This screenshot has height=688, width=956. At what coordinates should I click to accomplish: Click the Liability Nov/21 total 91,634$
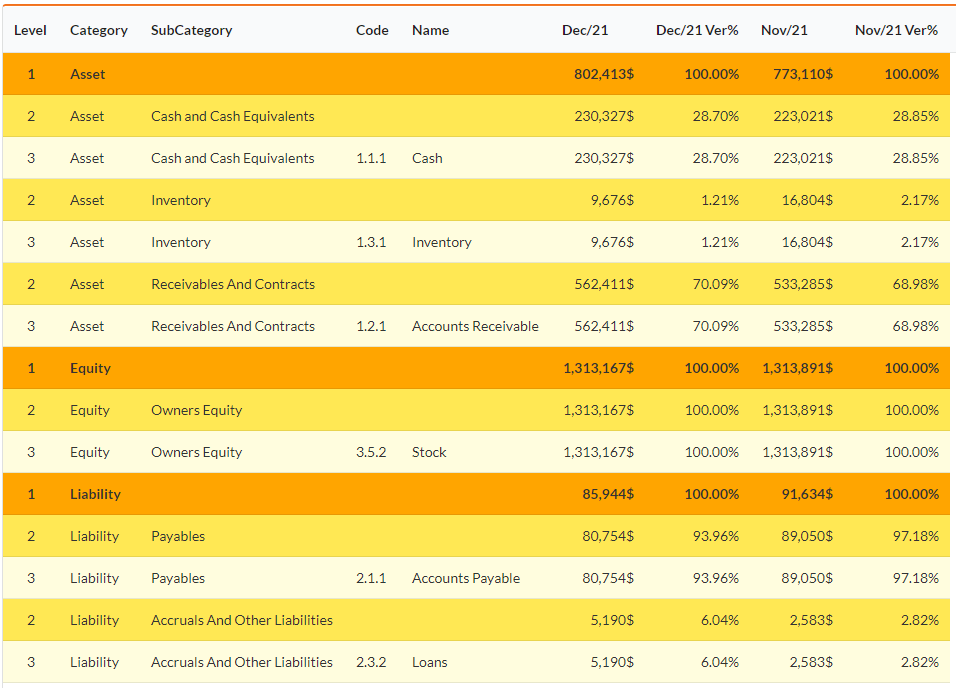pos(807,494)
